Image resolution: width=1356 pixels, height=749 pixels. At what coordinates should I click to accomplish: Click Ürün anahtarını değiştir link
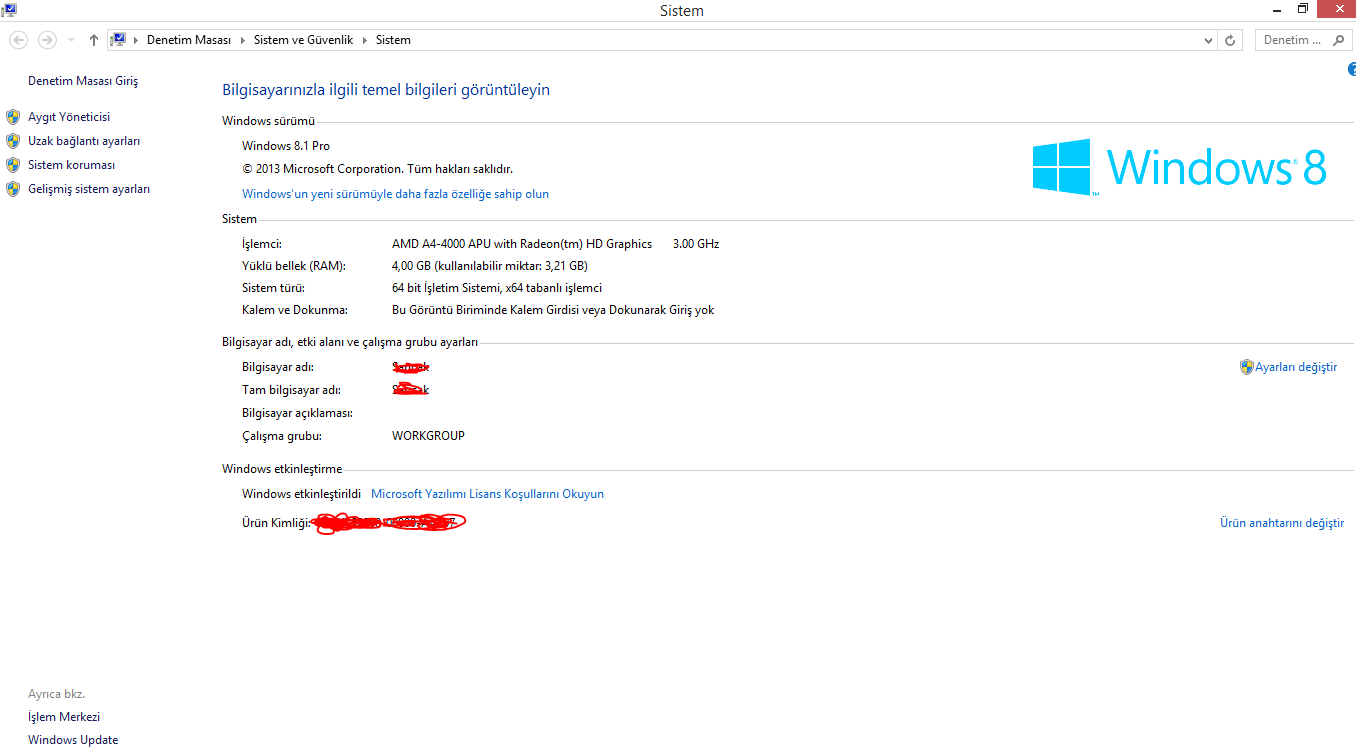[x=1282, y=523]
